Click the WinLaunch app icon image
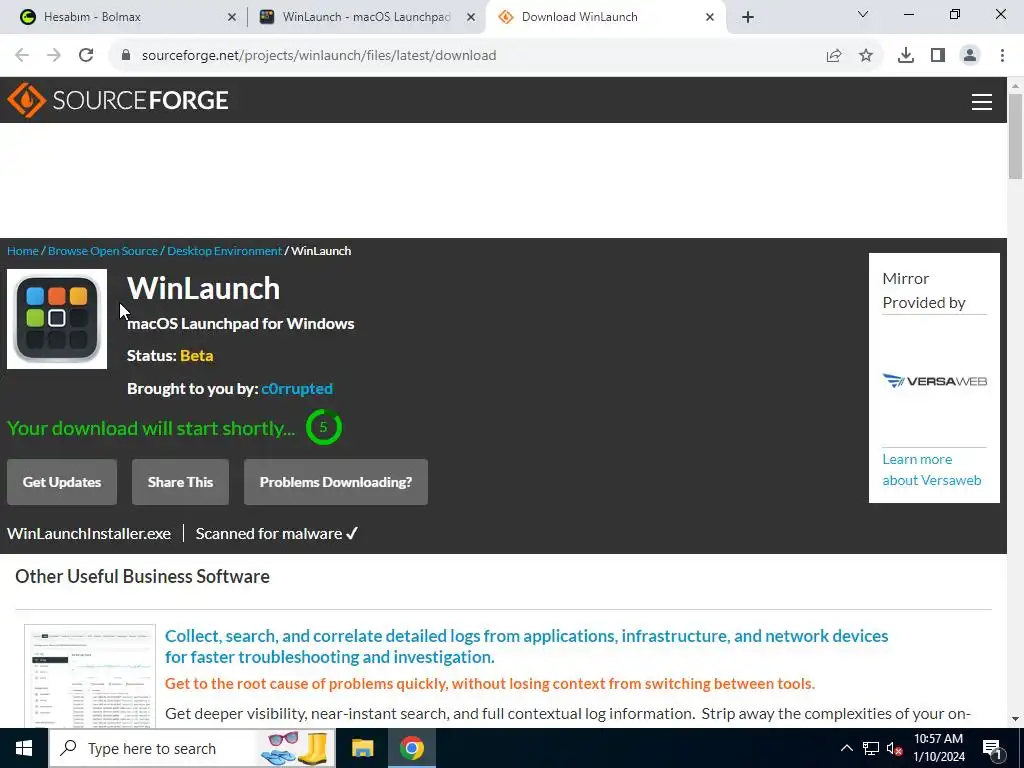The image size is (1024, 768). 57,319
